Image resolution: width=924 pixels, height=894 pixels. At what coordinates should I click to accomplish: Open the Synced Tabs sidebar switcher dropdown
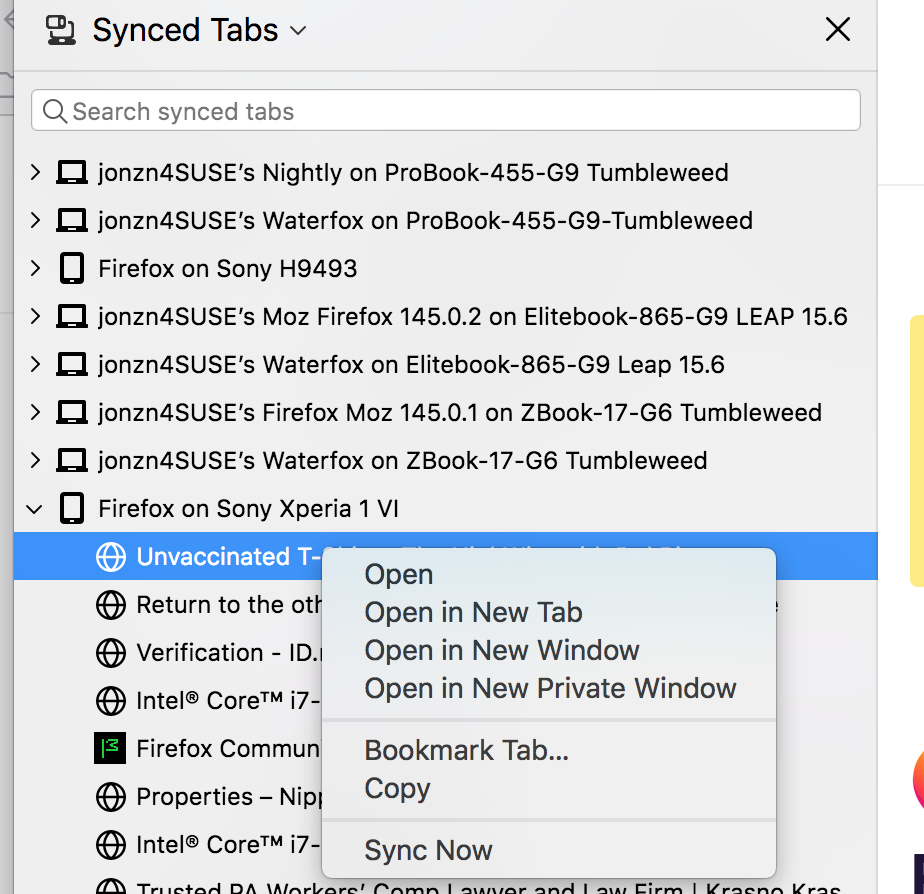pyautogui.click(x=298, y=31)
